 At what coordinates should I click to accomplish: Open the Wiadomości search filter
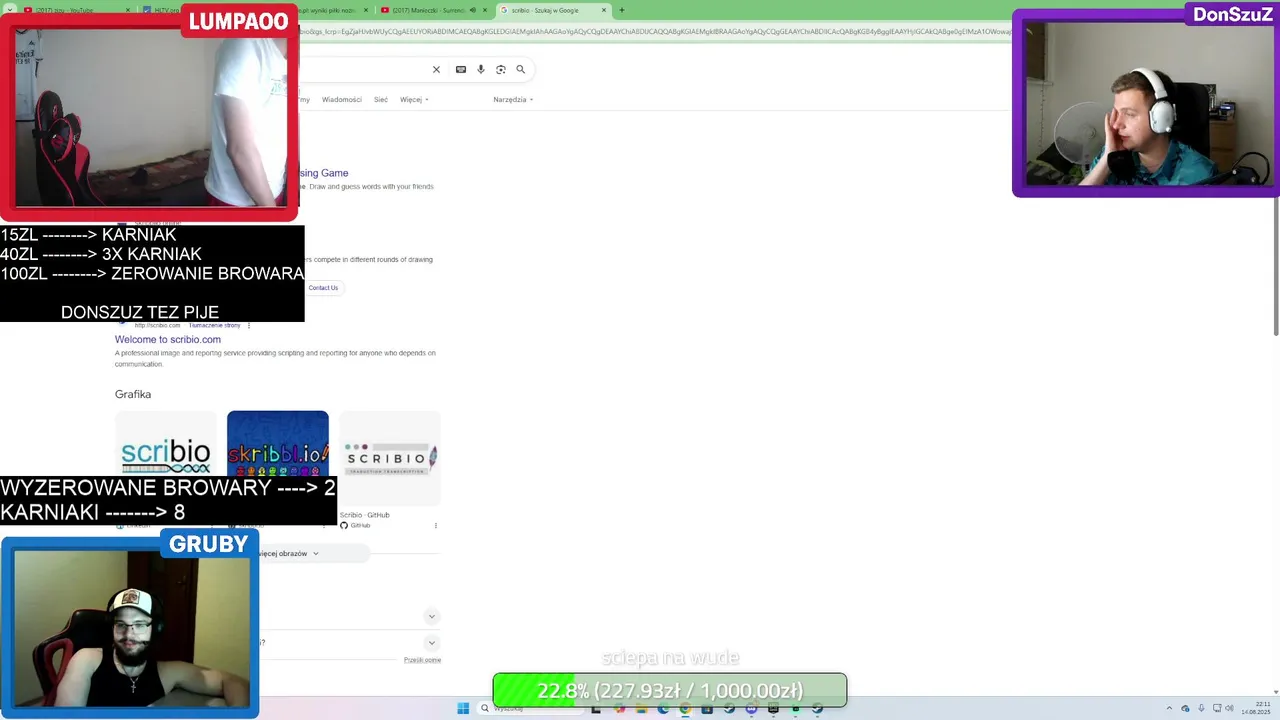[x=341, y=100]
